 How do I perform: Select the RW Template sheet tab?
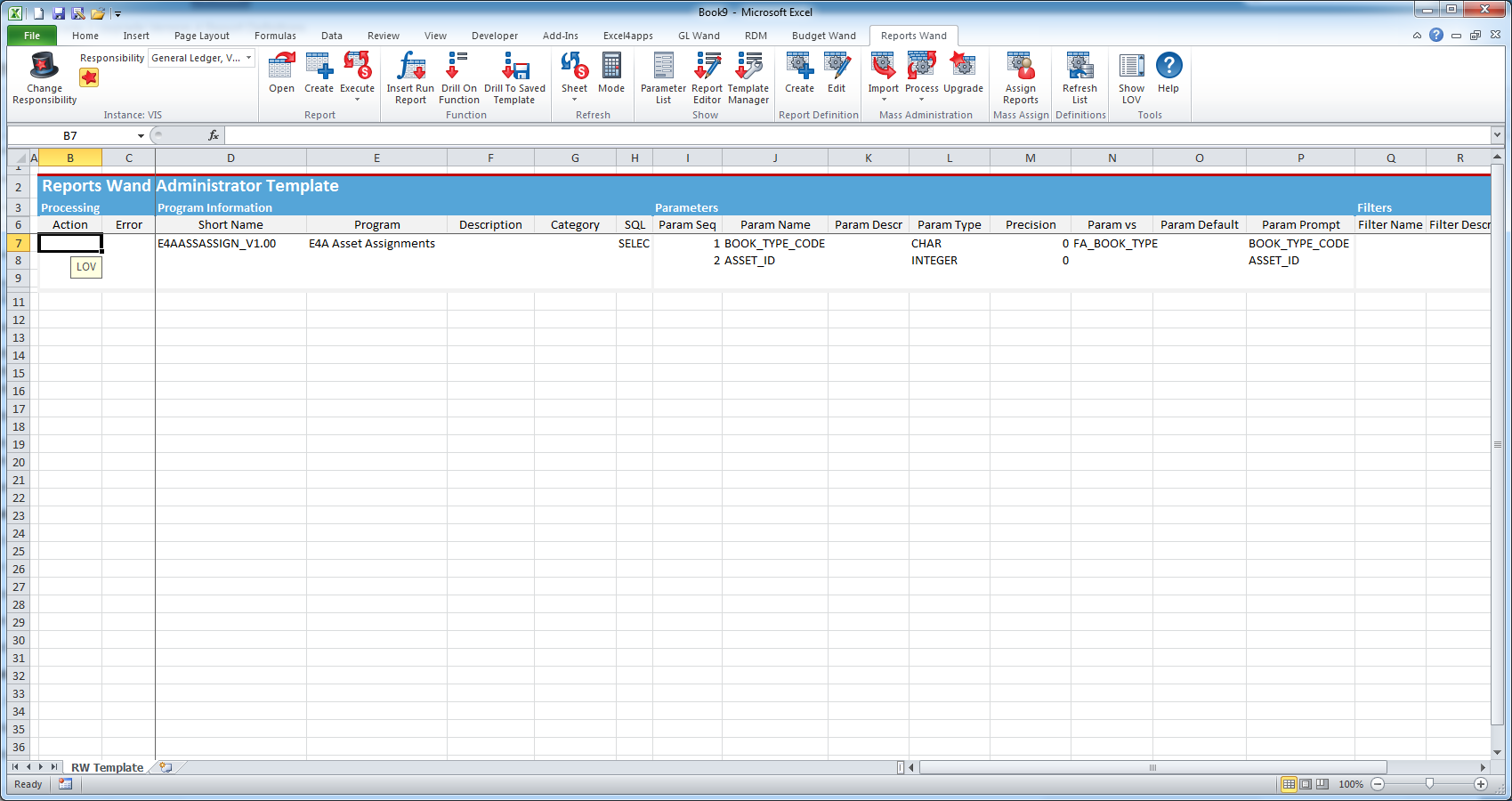point(107,767)
